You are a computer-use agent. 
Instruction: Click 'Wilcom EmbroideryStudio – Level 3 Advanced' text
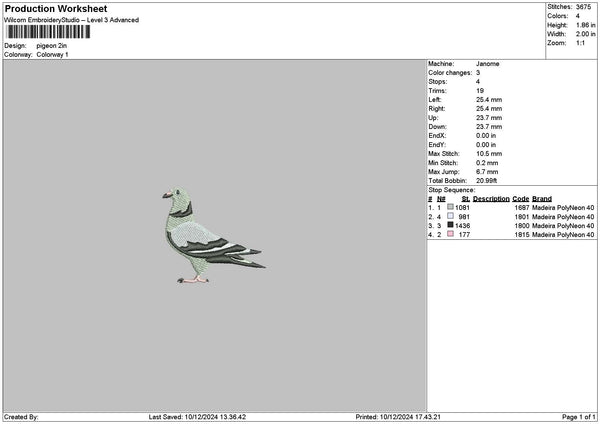click(x=72, y=20)
